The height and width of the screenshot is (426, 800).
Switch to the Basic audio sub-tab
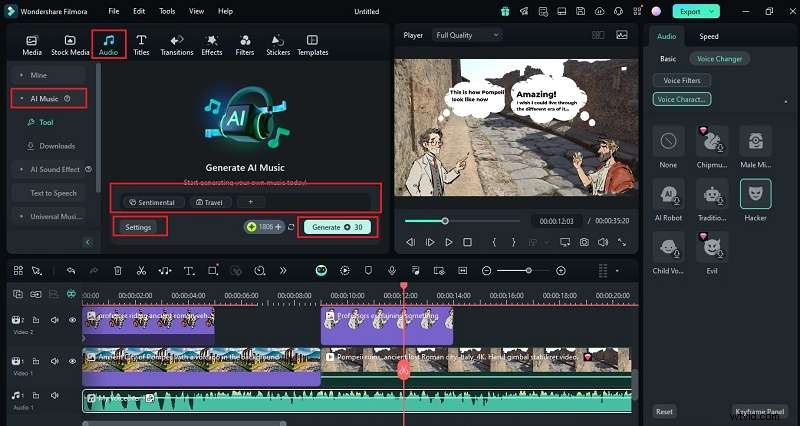tap(668, 59)
